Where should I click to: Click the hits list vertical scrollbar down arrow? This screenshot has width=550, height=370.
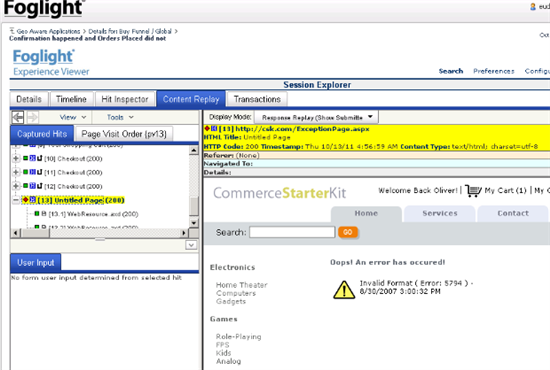(x=194, y=223)
